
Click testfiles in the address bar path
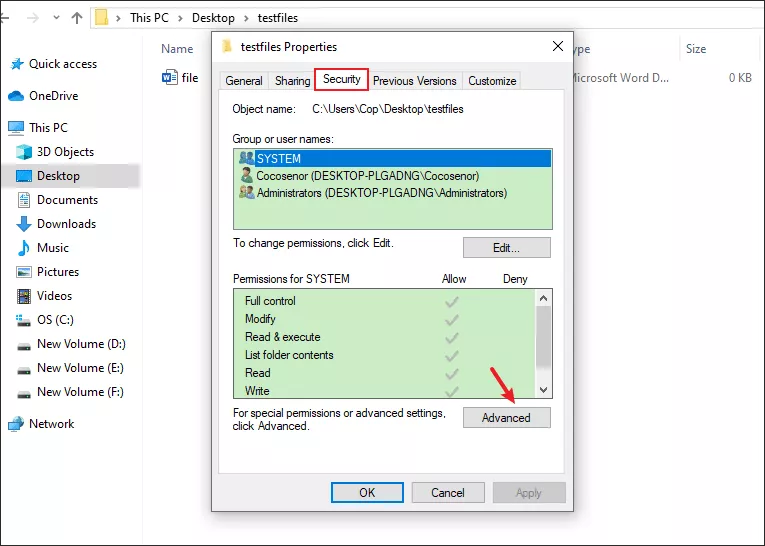click(278, 18)
